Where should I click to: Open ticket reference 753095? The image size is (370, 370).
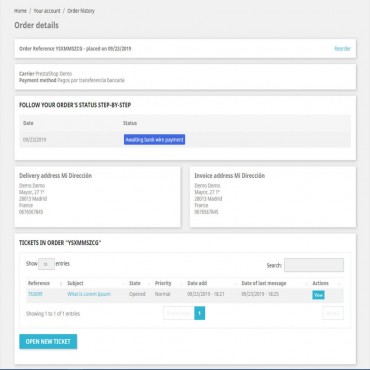pyautogui.click(x=35, y=294)
